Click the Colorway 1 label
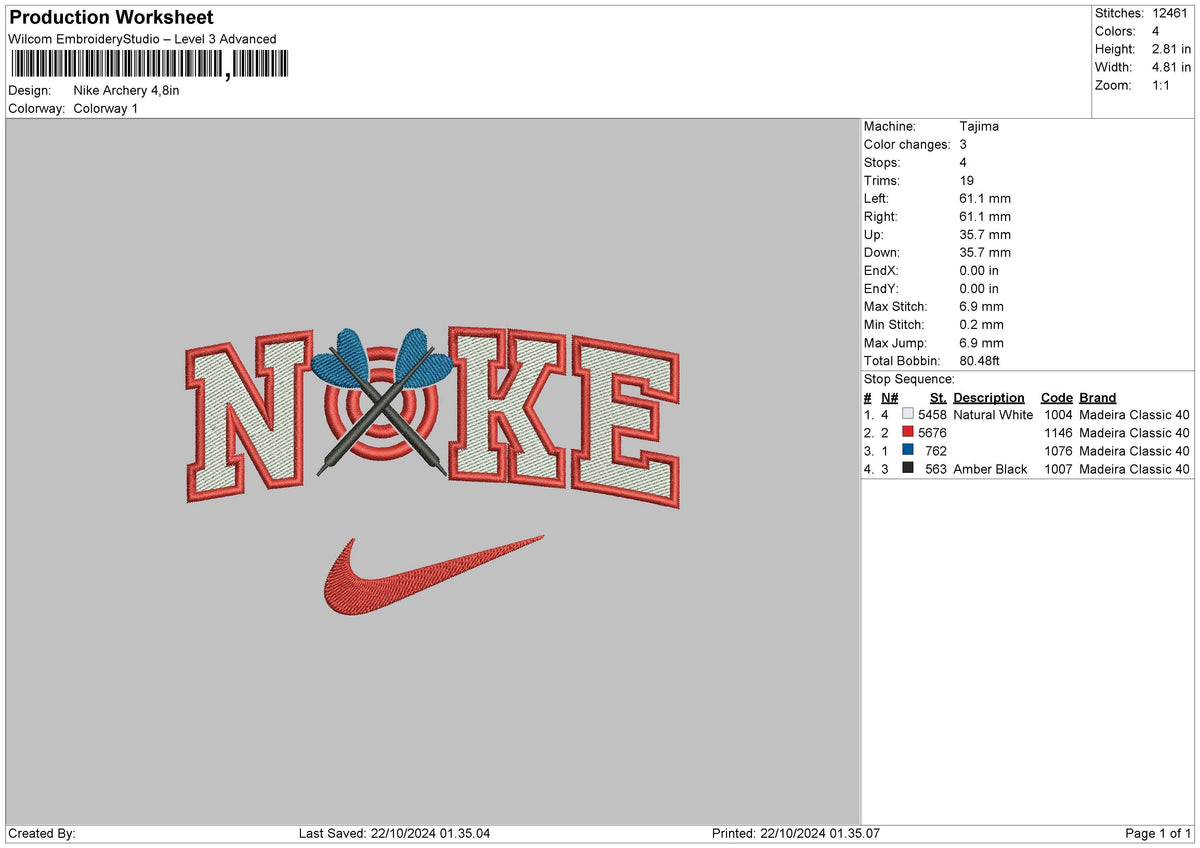Viewport: 1200px width, 848px height. 105,108
